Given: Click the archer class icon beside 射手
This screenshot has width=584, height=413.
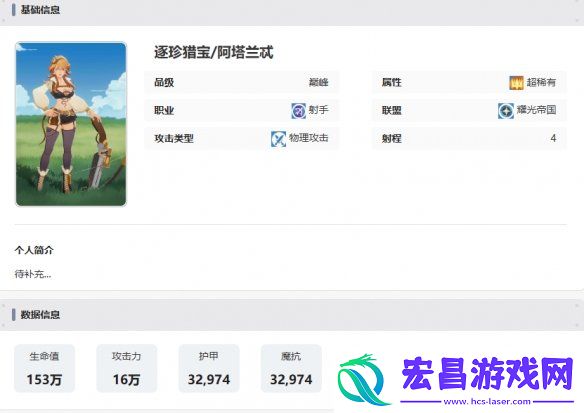Looking at the screenshot, I should [x=298, y=111].
